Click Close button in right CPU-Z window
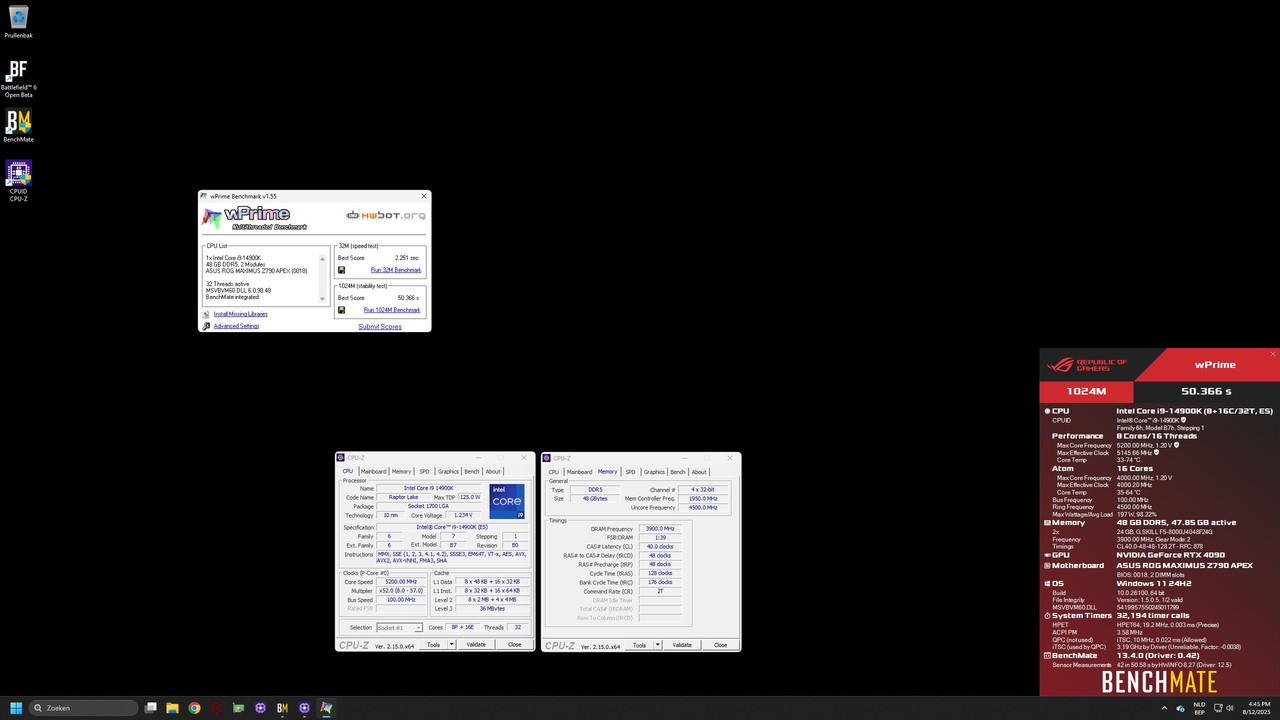The width and height of the screenshot is (1280, 720). pyautogui.click(x=720, y=645)
